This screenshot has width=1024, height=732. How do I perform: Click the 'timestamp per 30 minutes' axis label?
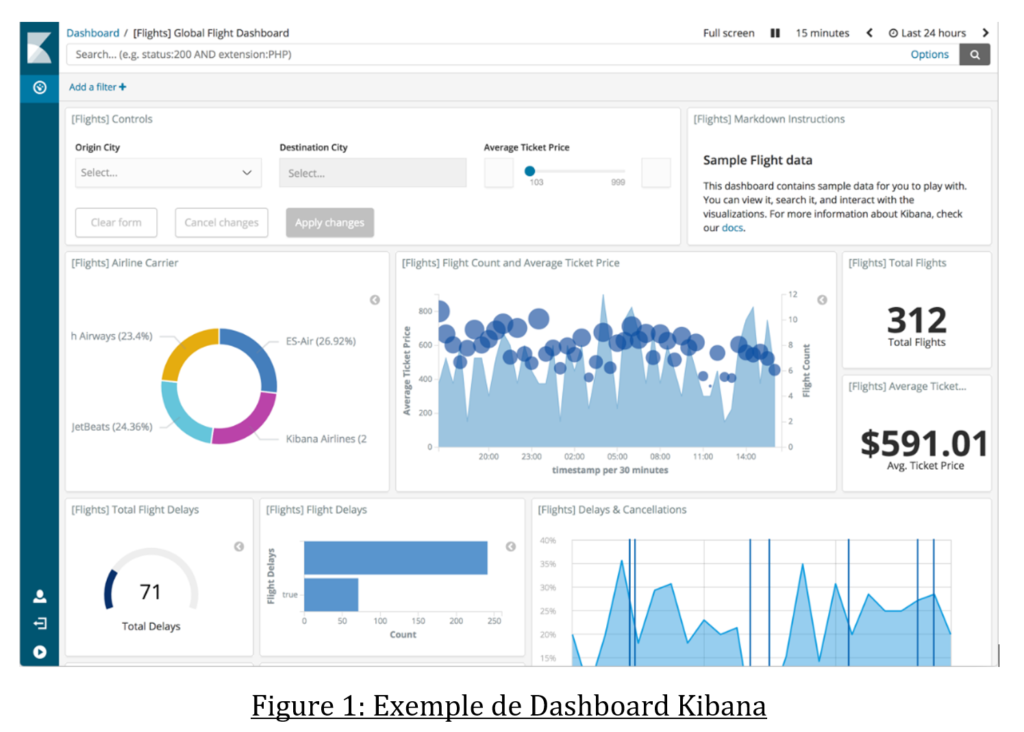tap(610, 470)
